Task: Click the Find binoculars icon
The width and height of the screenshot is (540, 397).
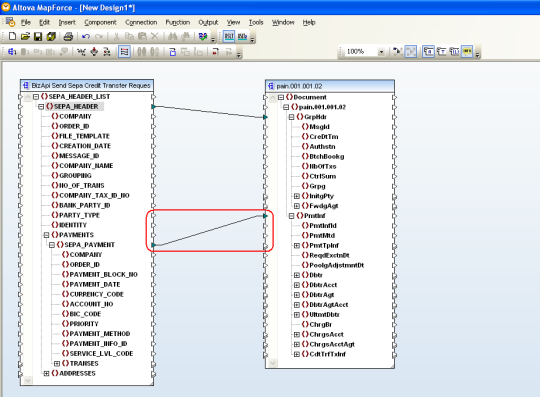Action: pyautogui.click(x=172, y=36)
